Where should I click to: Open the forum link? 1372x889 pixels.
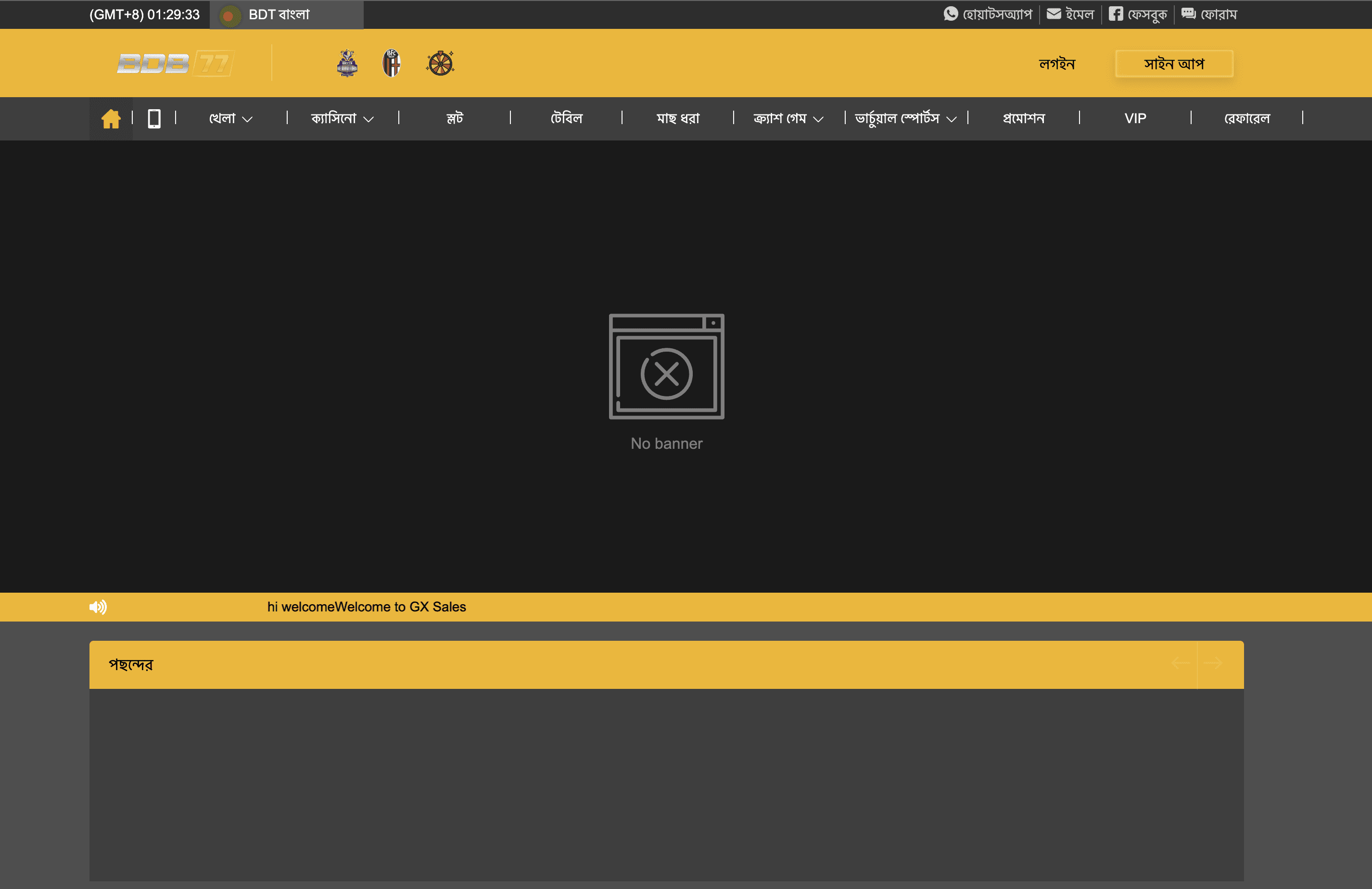pyautogui.click(x=1209, y=14)
